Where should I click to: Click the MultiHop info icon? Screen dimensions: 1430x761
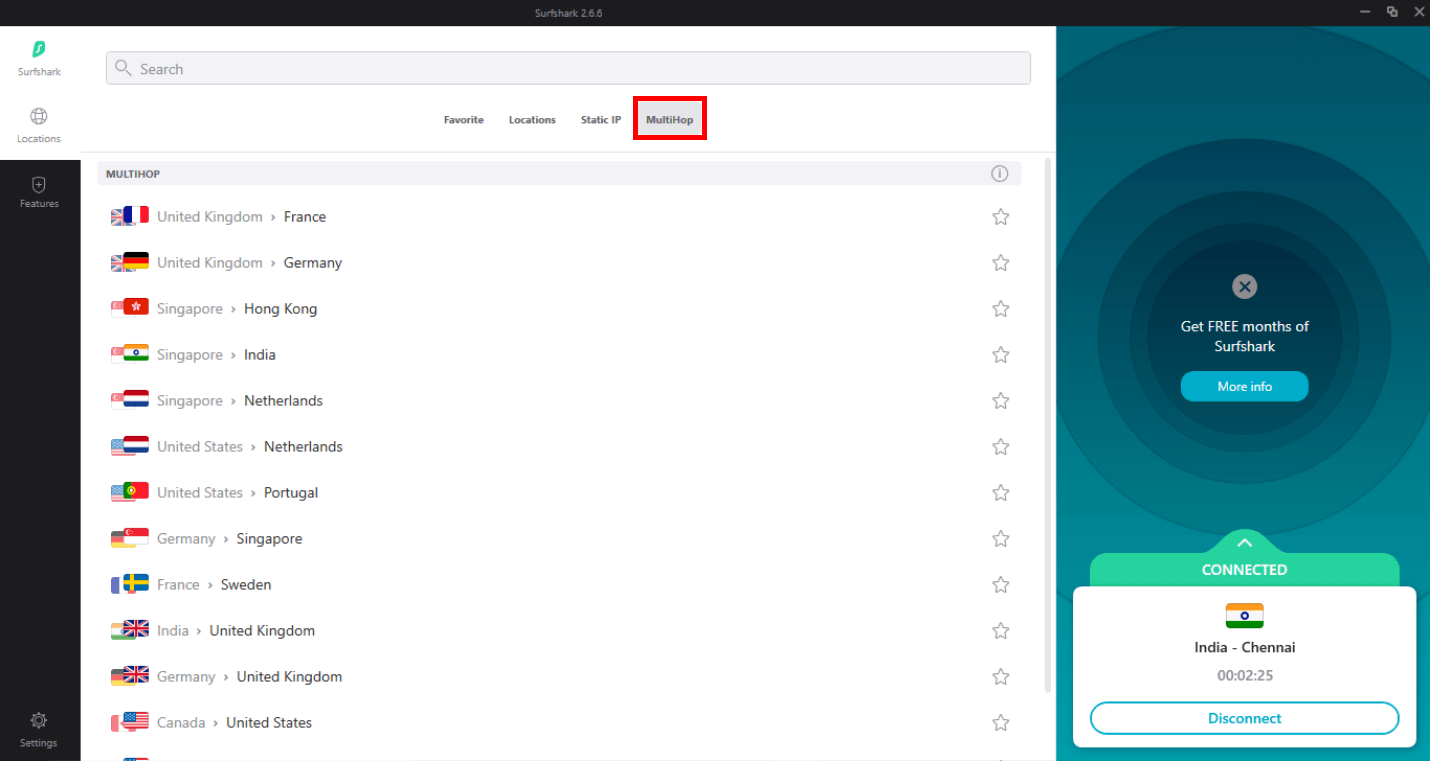point(1000,174)
